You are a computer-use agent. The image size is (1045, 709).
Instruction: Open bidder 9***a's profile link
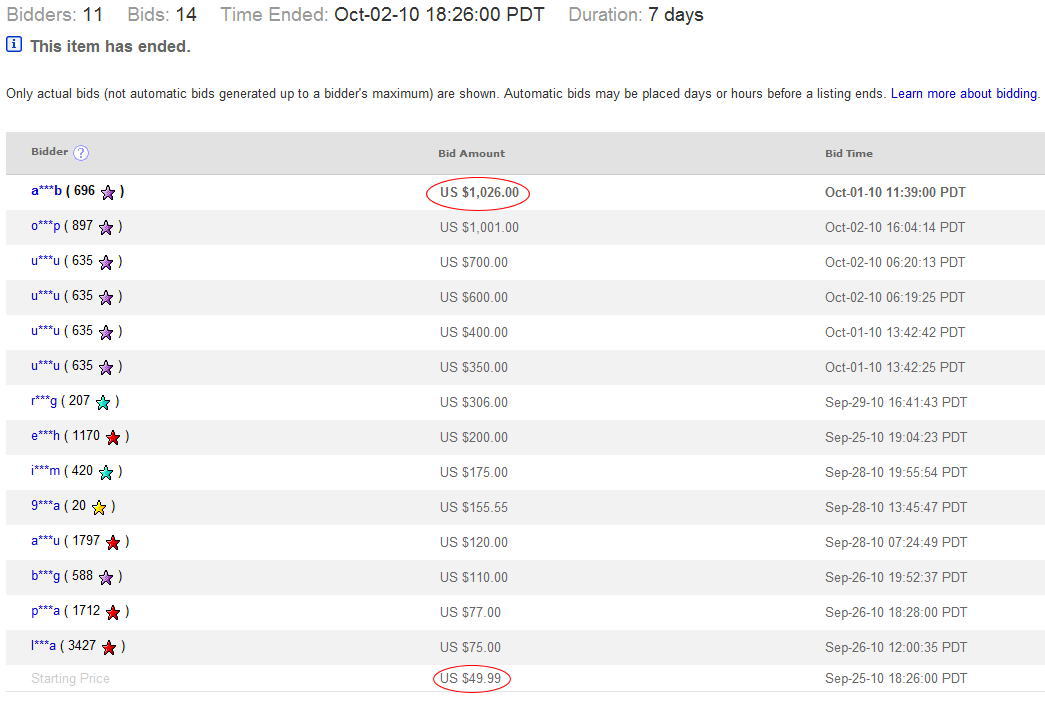46,506
